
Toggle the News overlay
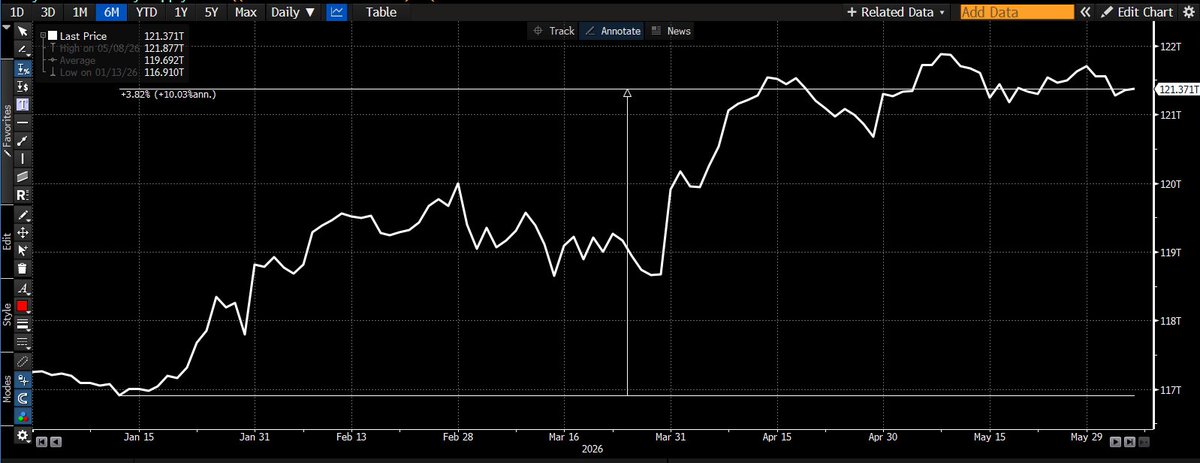tap(671, 31)
